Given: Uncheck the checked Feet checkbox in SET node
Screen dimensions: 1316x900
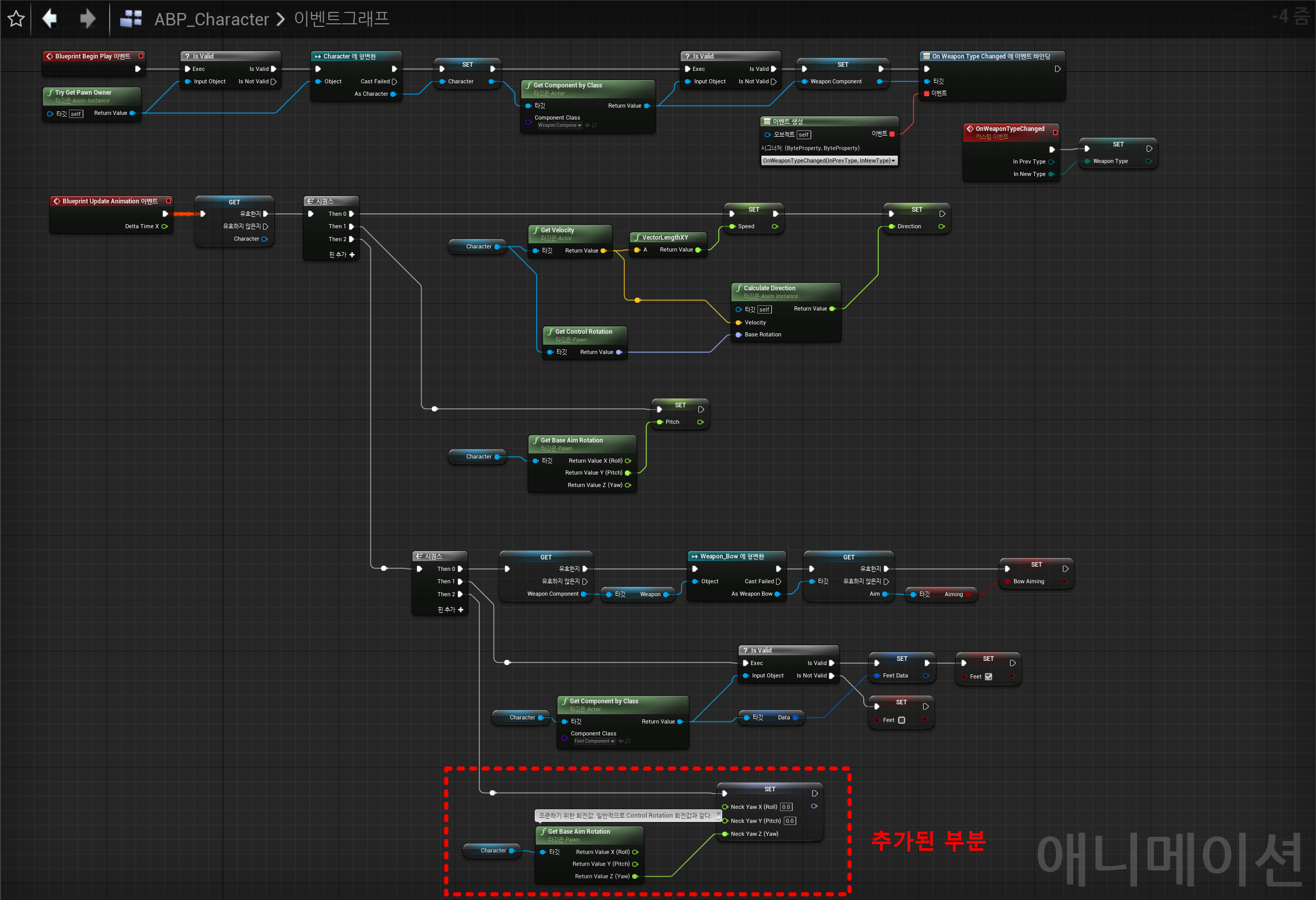Looking at the screenshot, I should tap(989, 676).
